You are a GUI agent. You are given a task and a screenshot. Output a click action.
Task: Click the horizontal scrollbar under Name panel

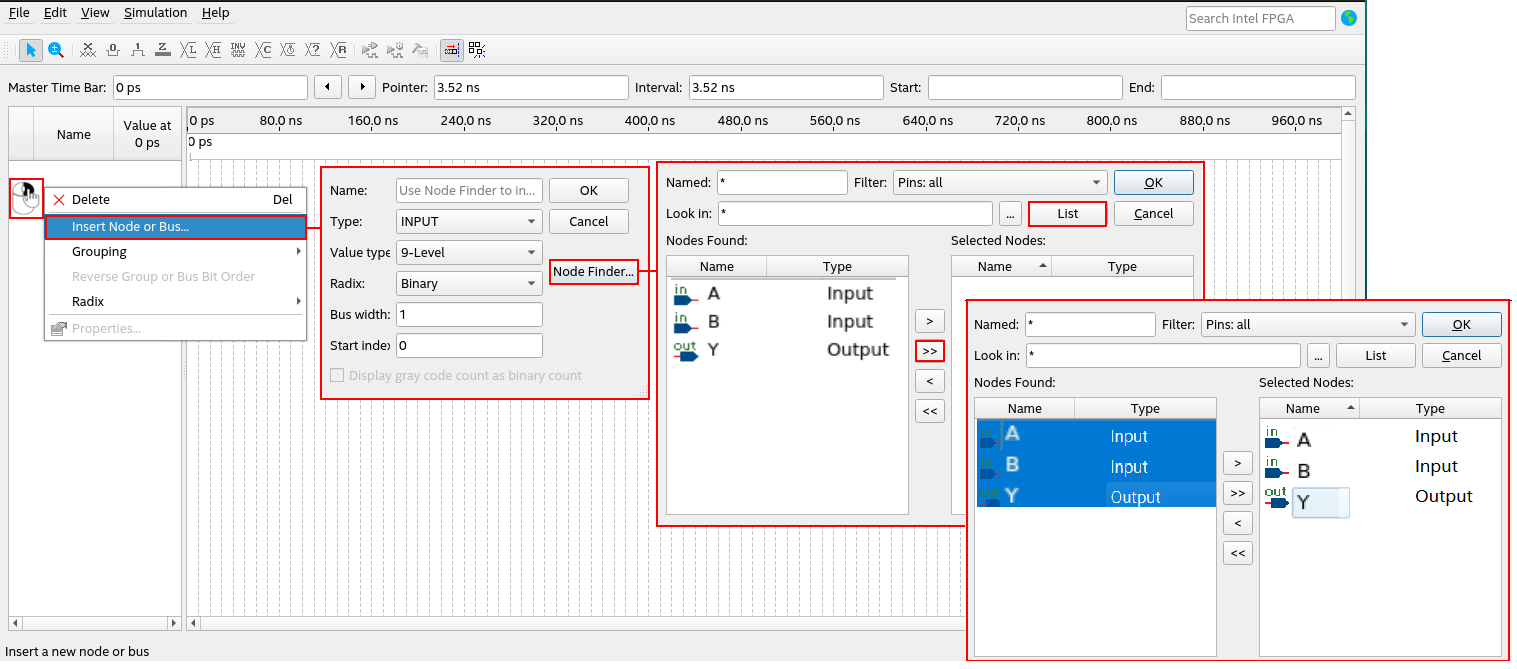pos(95,623)
